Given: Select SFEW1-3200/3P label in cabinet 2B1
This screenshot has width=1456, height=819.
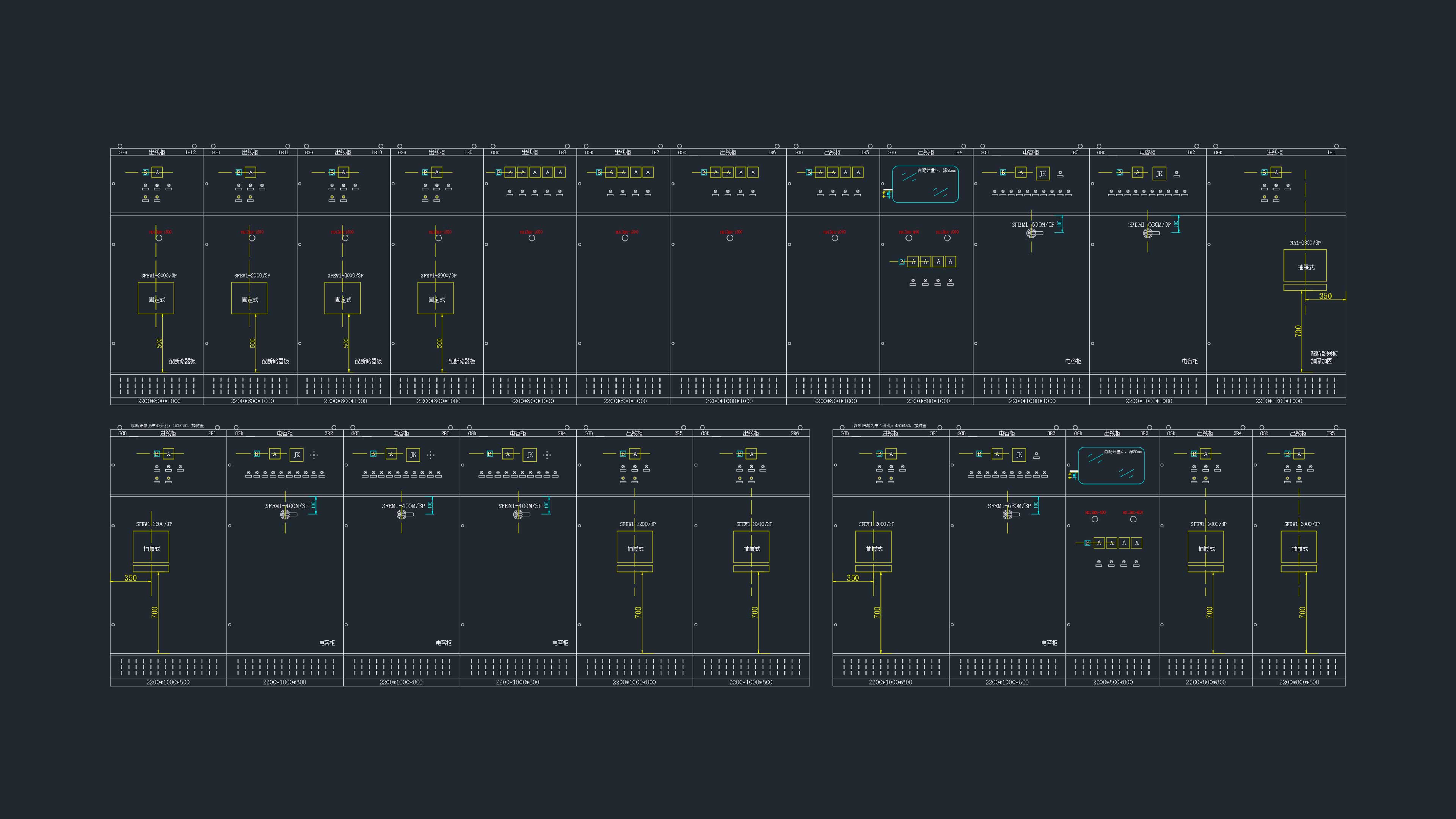Looking at the screenshot, I should 154,524.
